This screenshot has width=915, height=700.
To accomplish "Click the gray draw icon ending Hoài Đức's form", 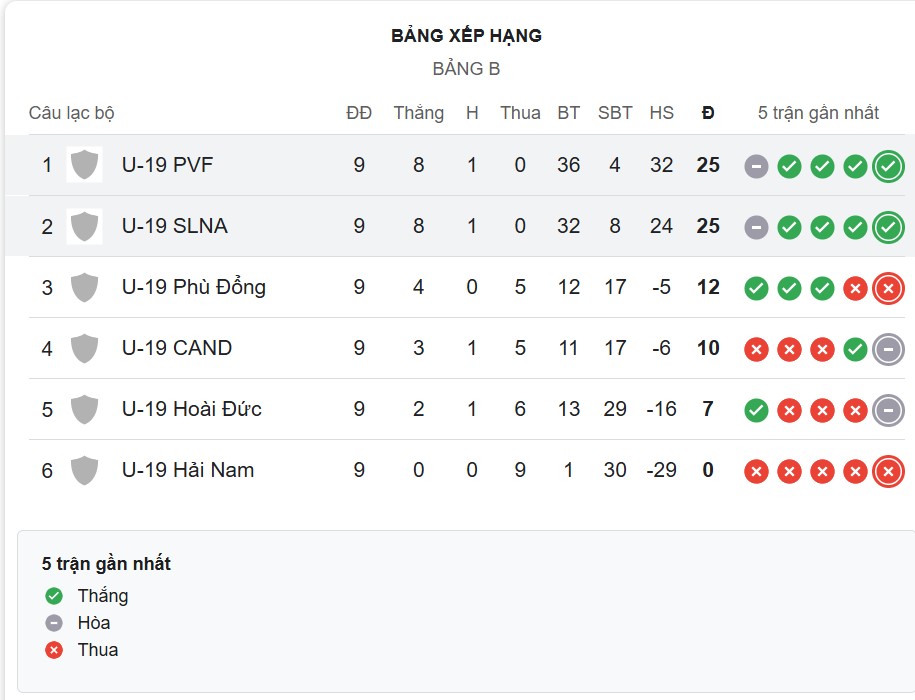I will point(886,408).
